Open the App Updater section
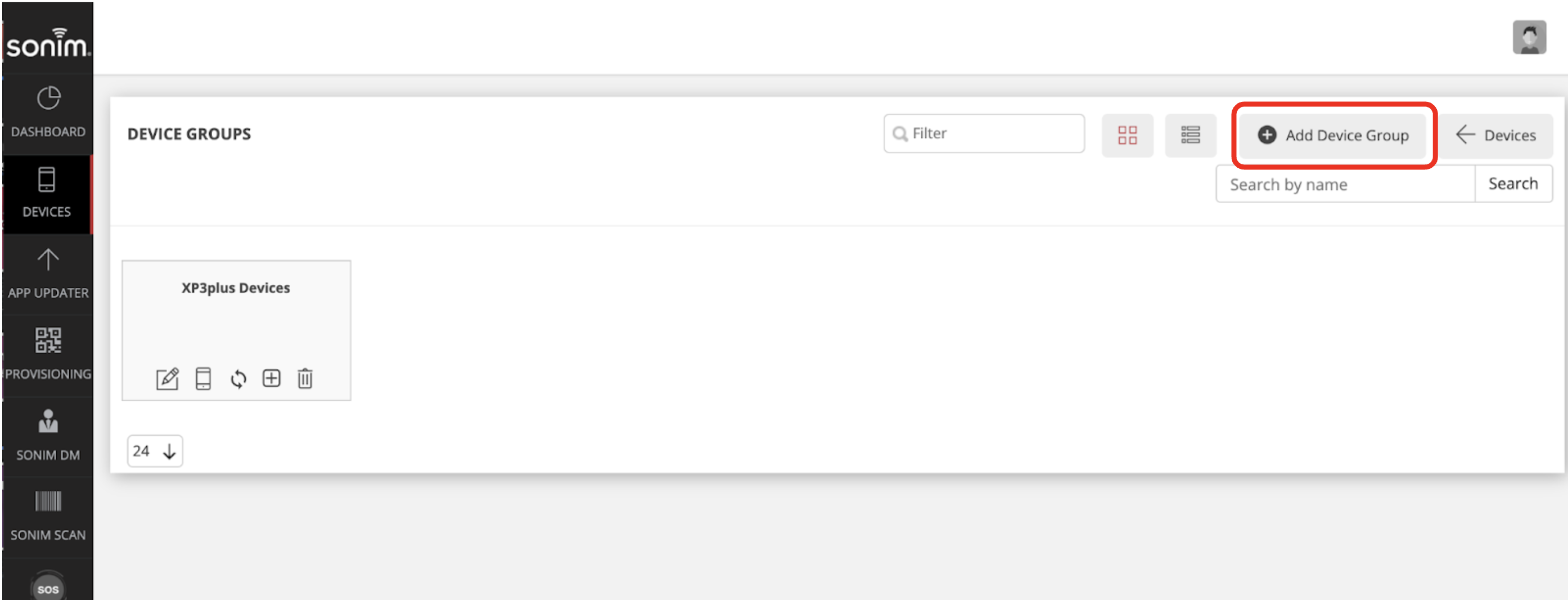 pyautogui.click(x=47, y=274)
